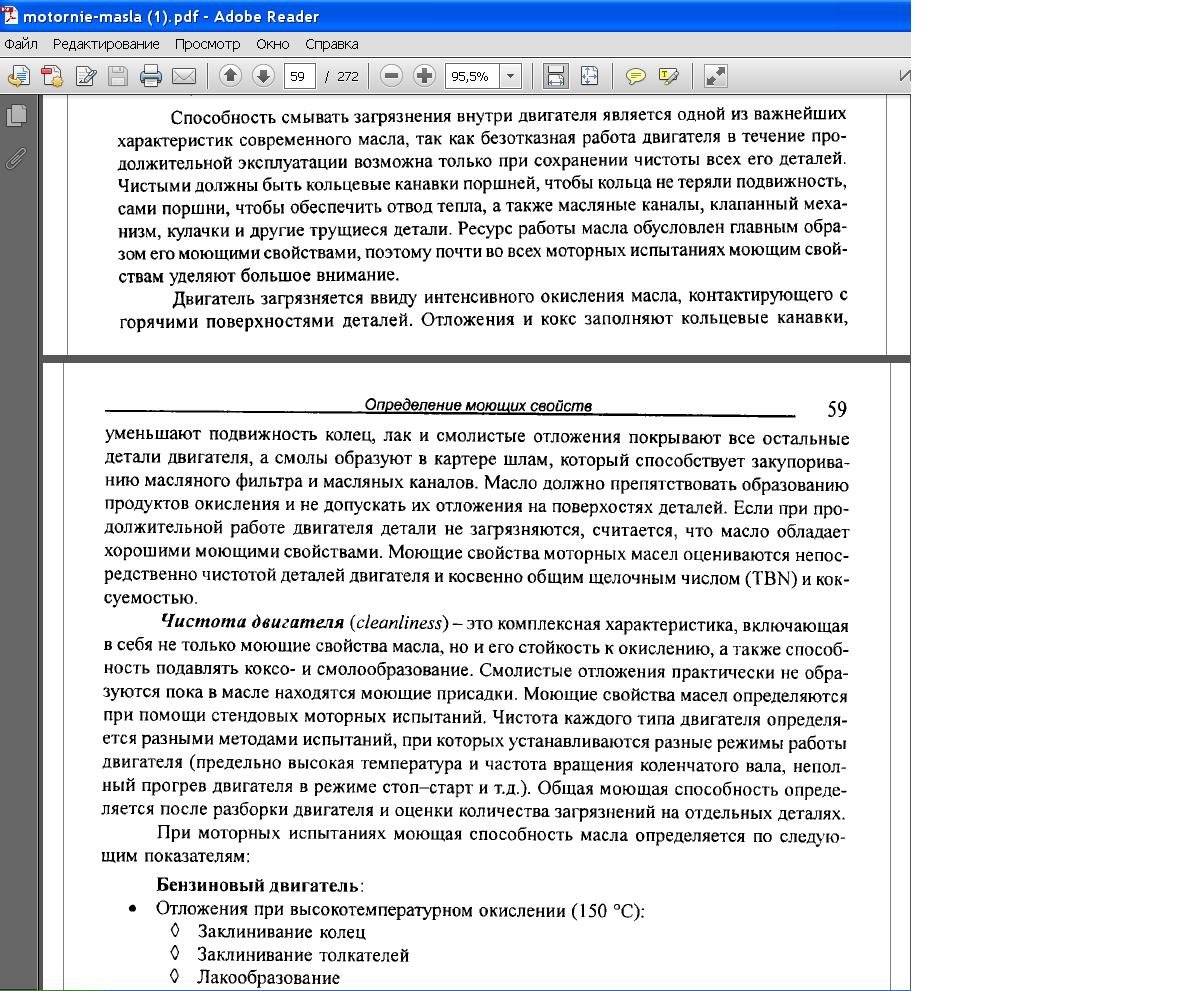Click the heading 'Бензиновый двигатель'
This screenshot has width=1194, height=991.
[257, 885]
